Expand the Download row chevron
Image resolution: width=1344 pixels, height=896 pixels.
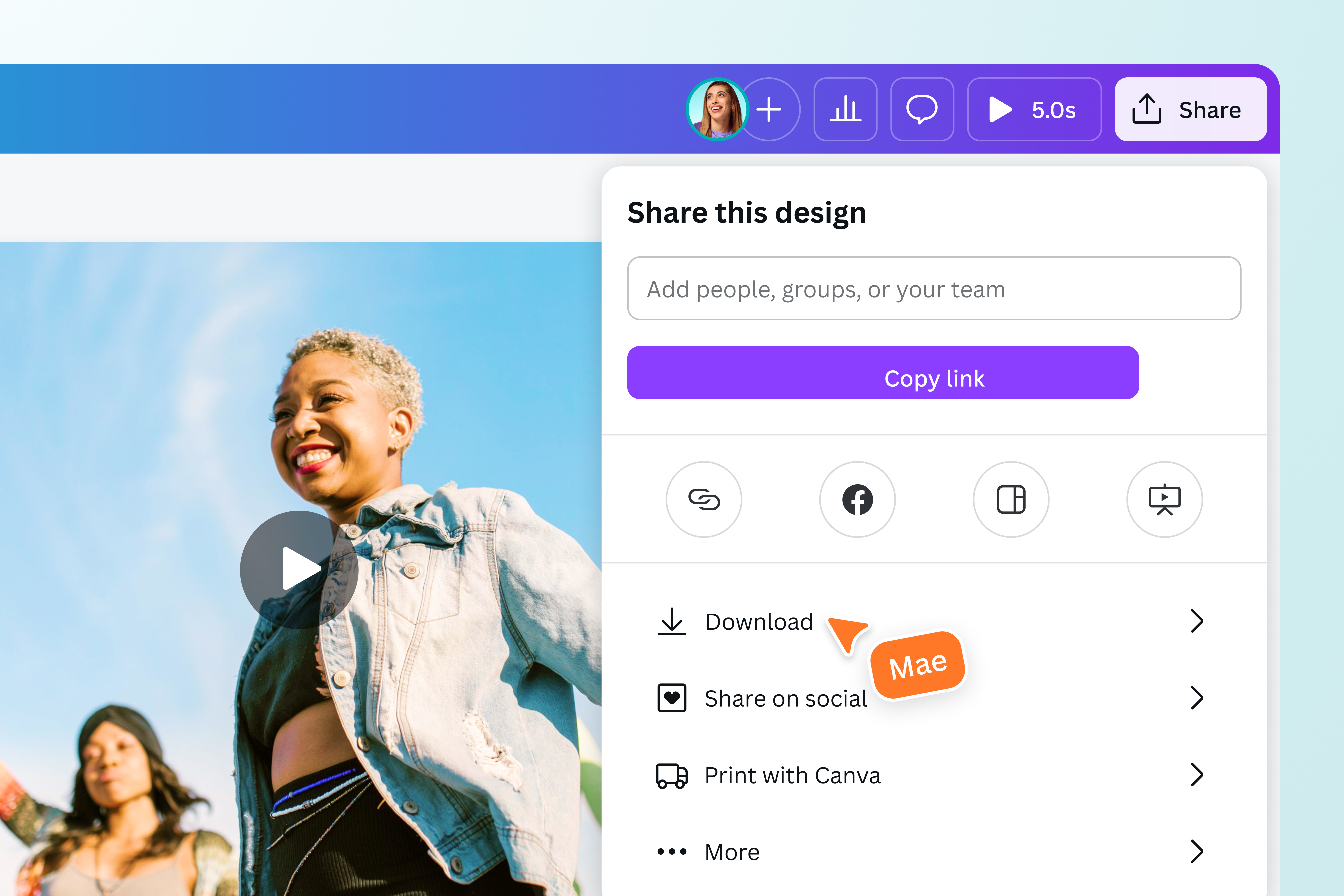(x=1197, y=621)
